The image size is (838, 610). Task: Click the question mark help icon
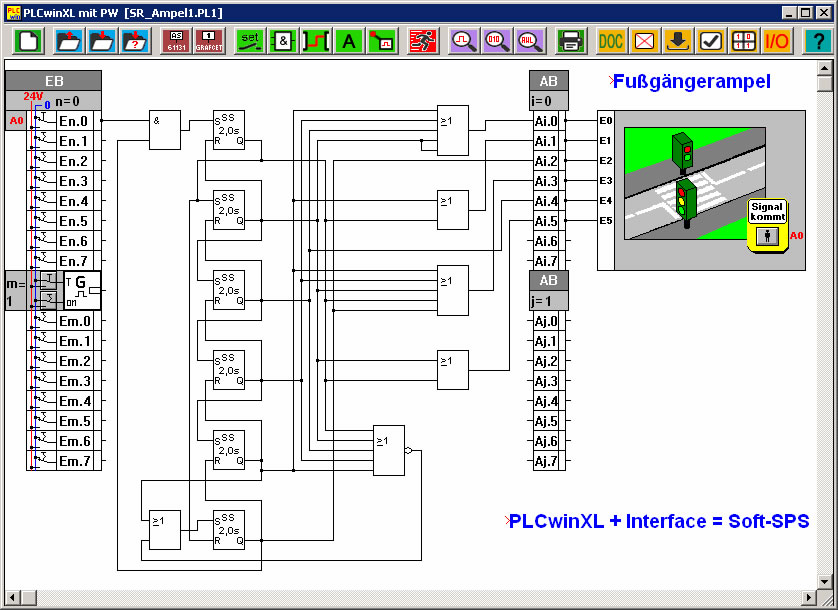point(816,41)
